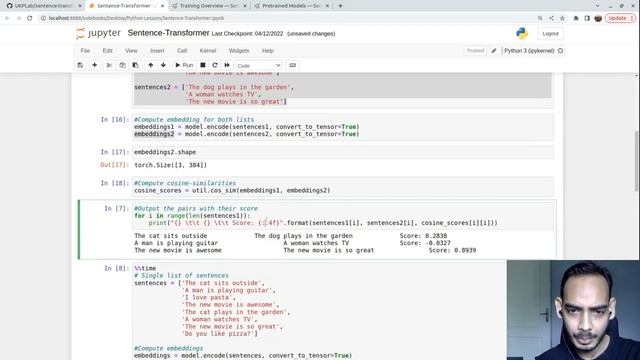Open the Help menu
Screen dimensions: 640x360
pos(268,51)
